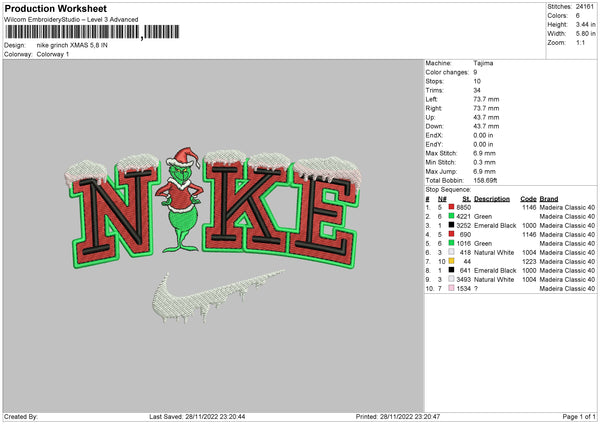Click the Description column header
The height and width of the screenshot is (424, 600).
[492, 199]
